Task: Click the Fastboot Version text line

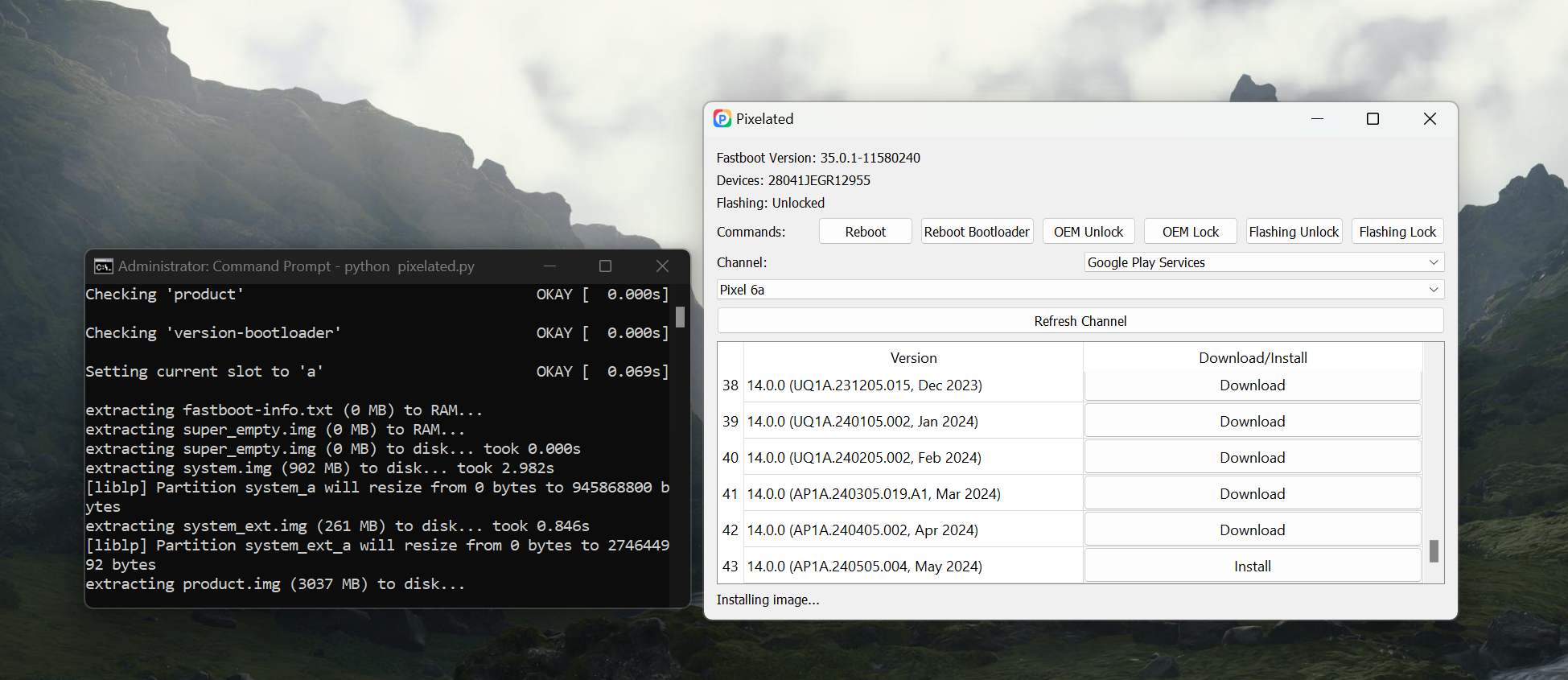Action: point(818,158)
